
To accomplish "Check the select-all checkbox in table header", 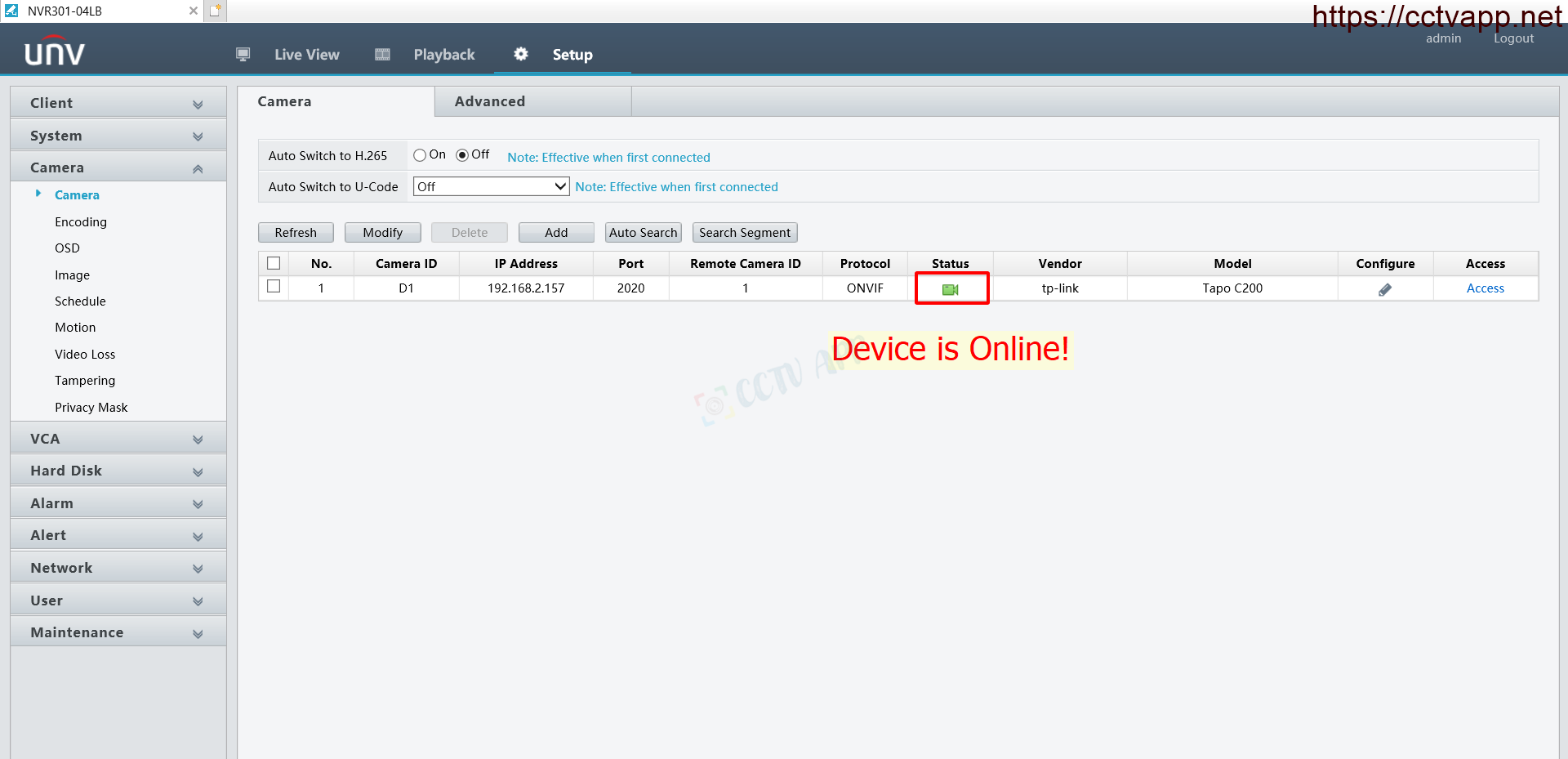I will (x=274, y=263).
